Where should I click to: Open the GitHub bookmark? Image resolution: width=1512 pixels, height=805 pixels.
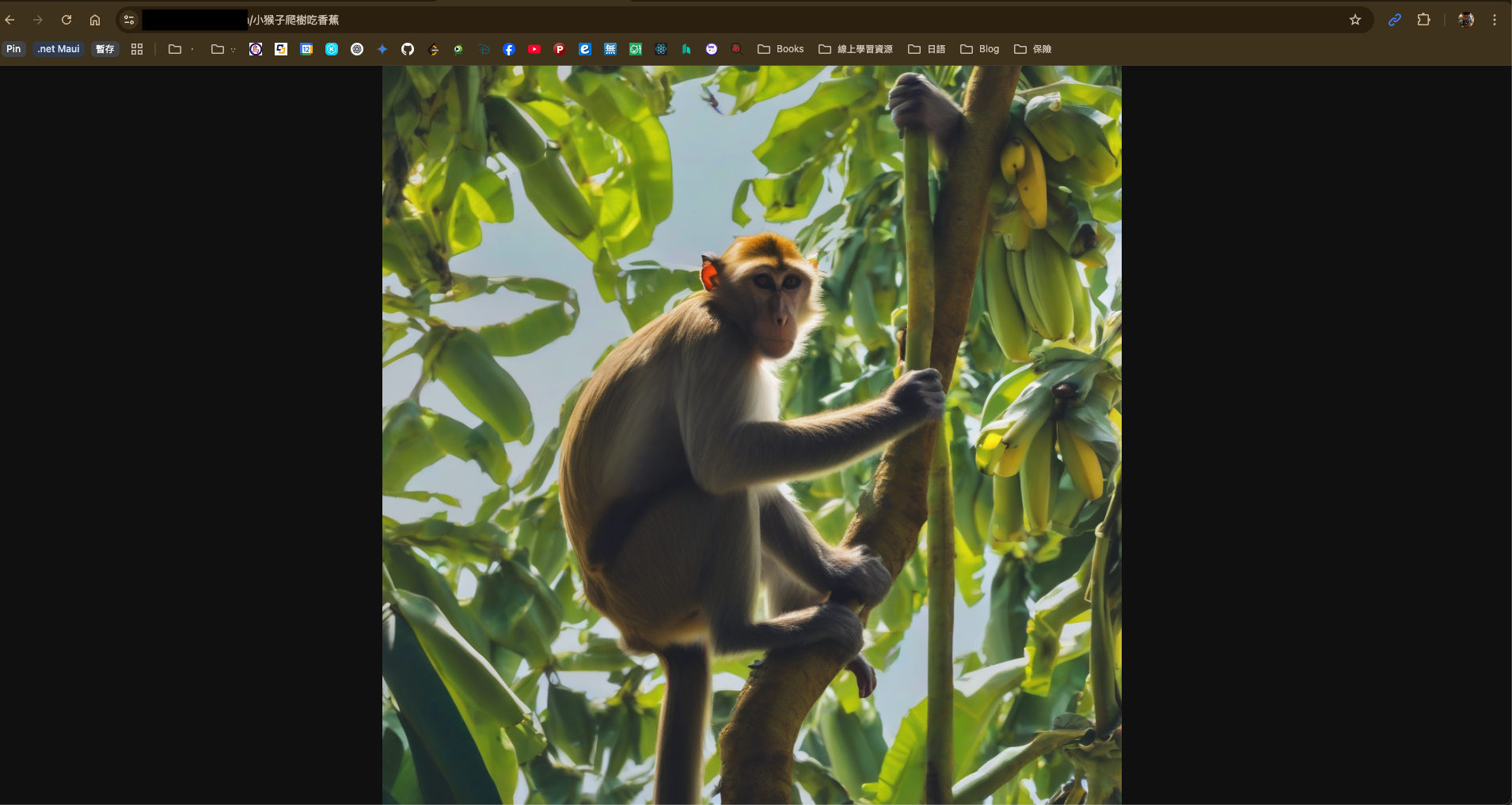(x=408, y=49)
